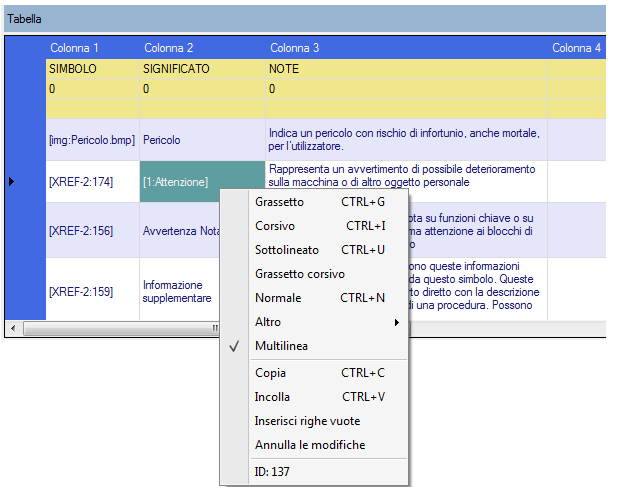Image resolution: width=617 pixels, height=499 pixels.
Task: Click the Colonna 4 column header
Action: [x=577, y=48]
